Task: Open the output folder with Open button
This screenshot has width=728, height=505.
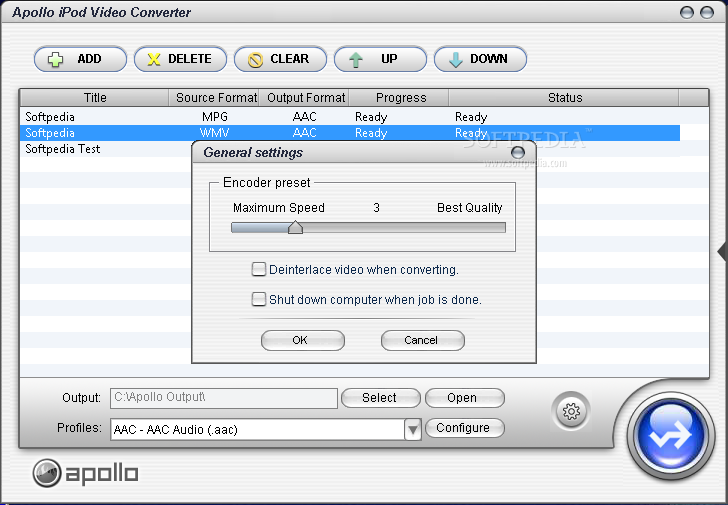Action: click(x=465, y=398)
